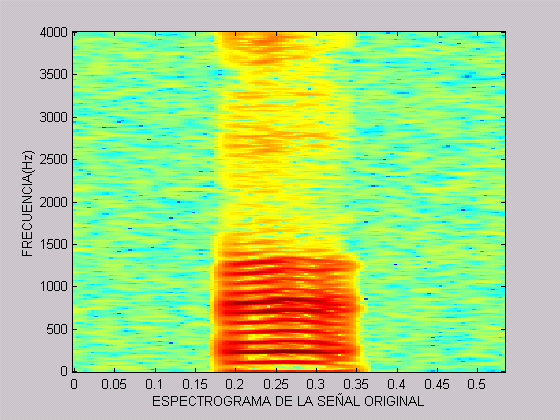The width and height of the screenshot is (560, 420).
Task: Click the 0.15 time tick label
Action: click(195, 384)
